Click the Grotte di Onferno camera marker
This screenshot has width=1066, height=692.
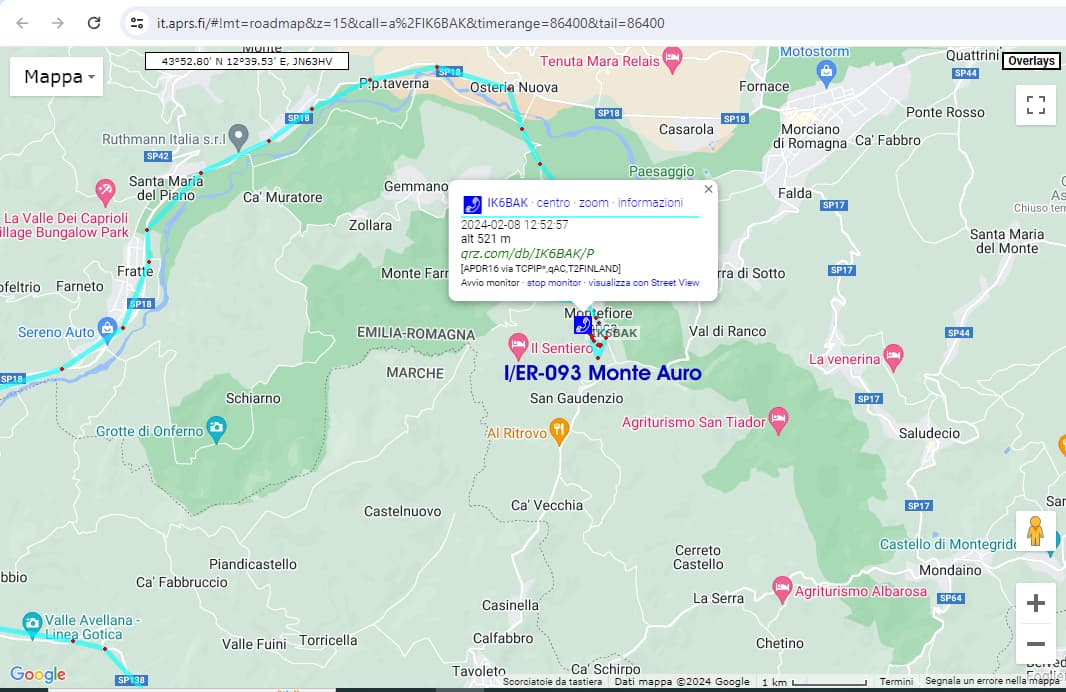216,431
